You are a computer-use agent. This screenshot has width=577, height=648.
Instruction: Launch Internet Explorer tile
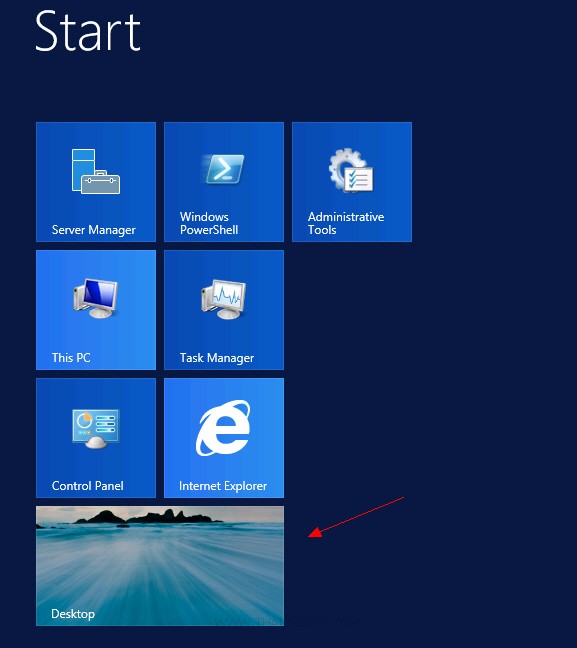pyautogui.click(x=224, y=438)
